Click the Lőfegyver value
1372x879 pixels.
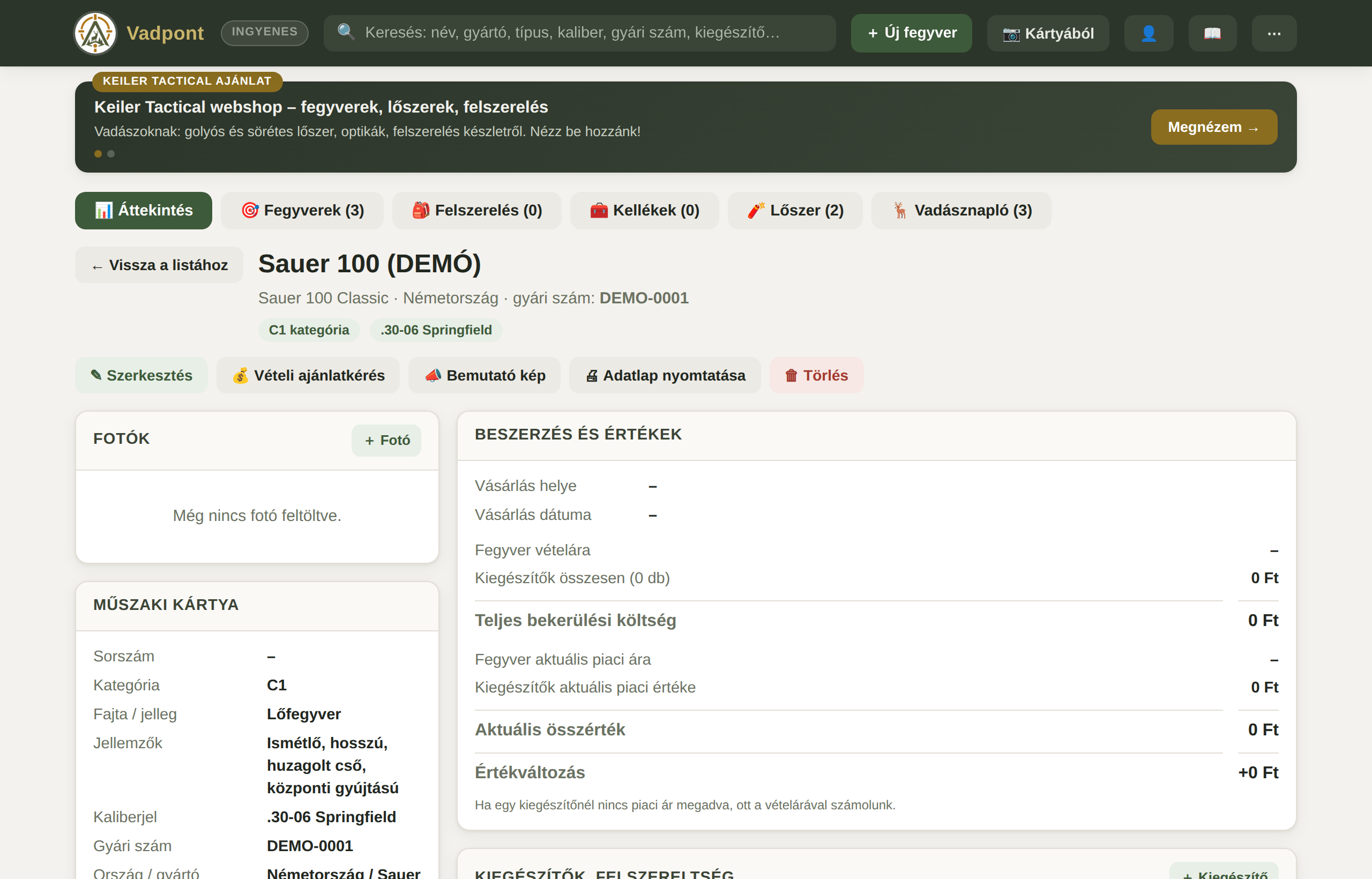pyautogui.click(x=304, y=714)
